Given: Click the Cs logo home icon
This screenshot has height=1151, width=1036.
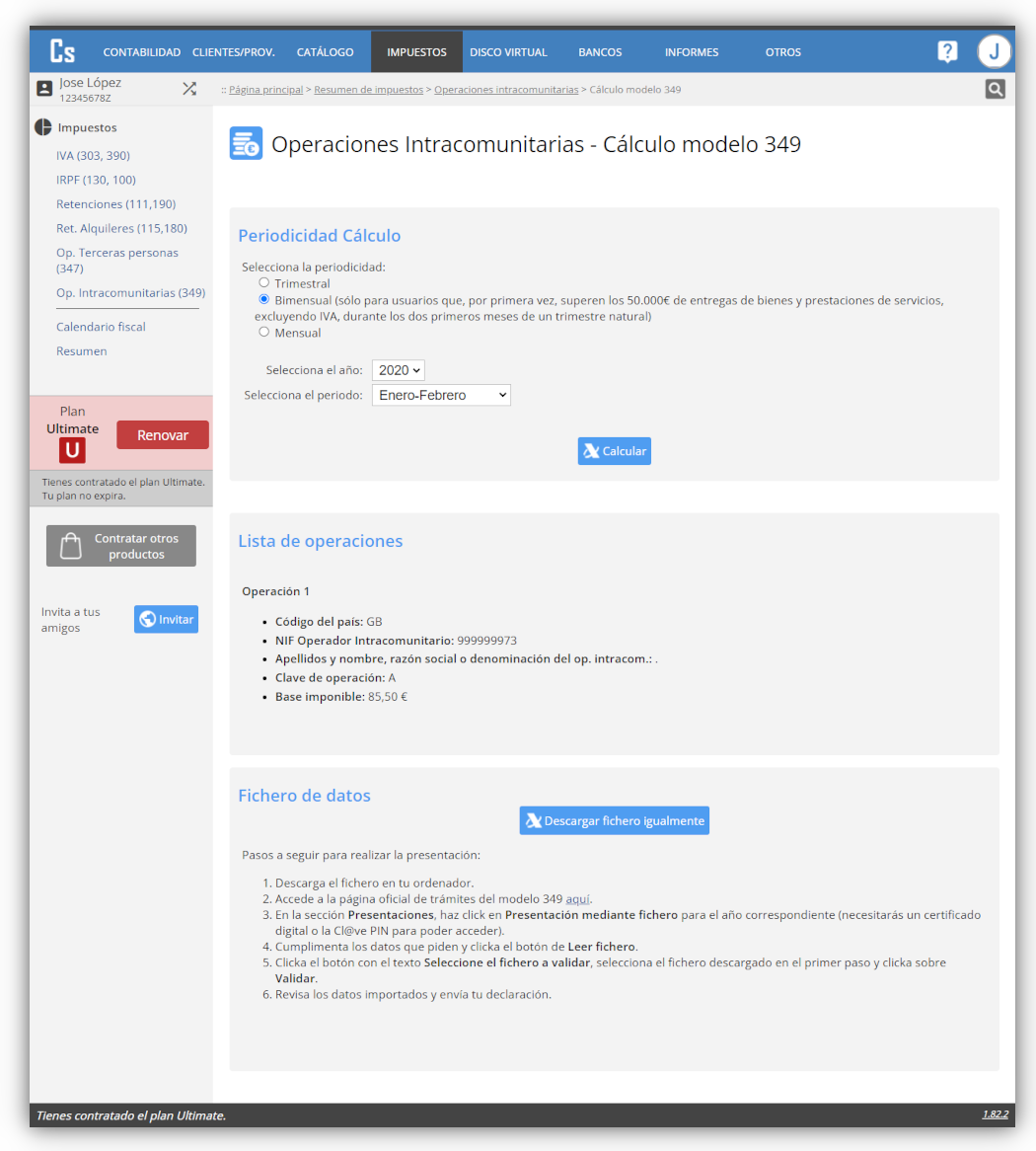Looking at the screenshot, I should click(x=63, y=51).
